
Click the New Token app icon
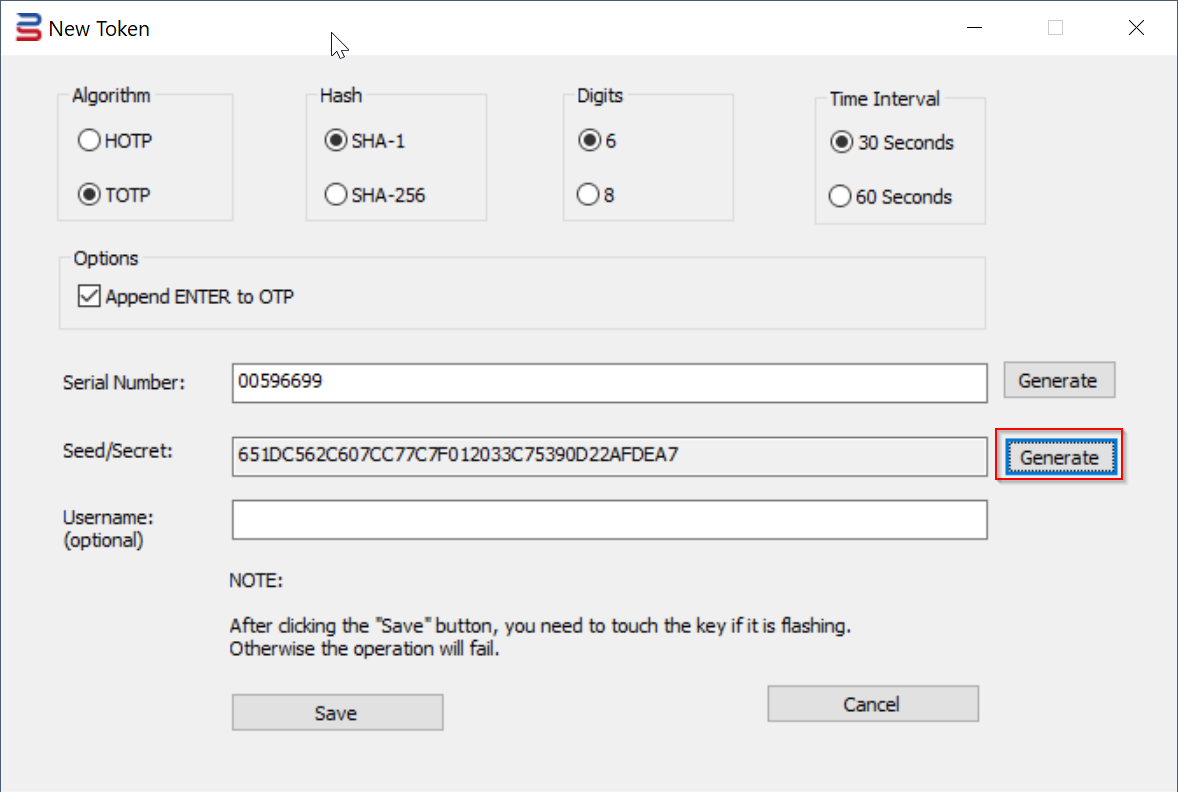pyautogui.click(x=29, y=28)
